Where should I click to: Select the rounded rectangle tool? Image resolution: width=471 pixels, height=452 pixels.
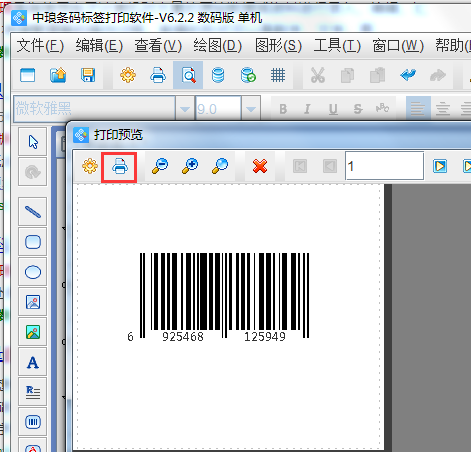tap(33, 242)
